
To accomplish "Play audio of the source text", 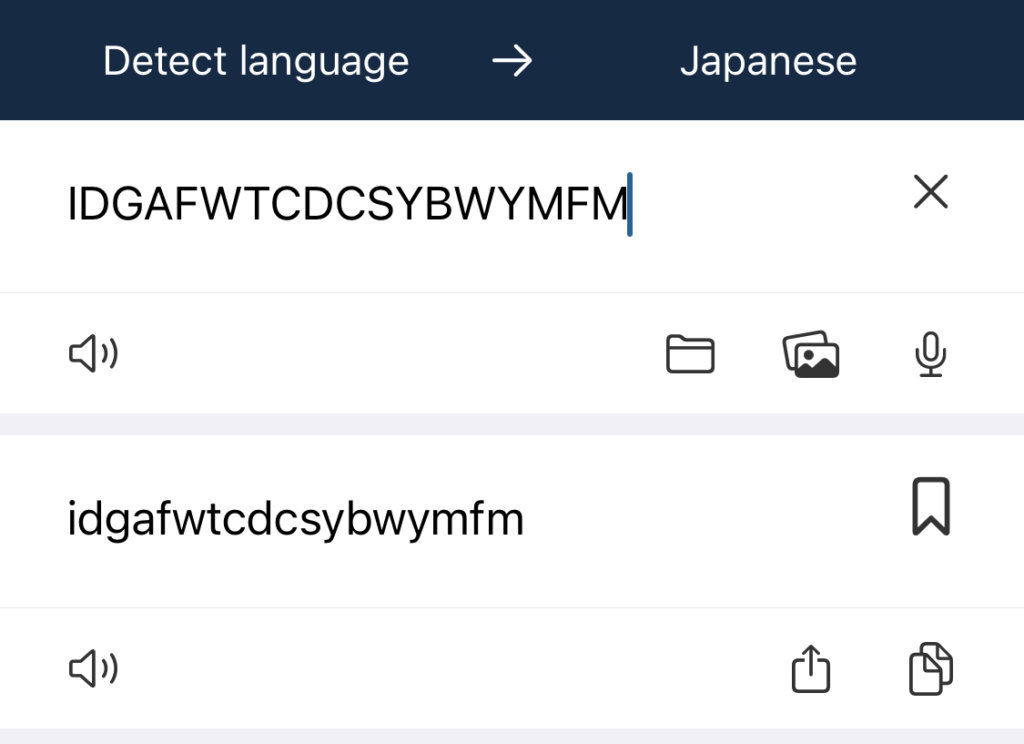I will 93,354.
